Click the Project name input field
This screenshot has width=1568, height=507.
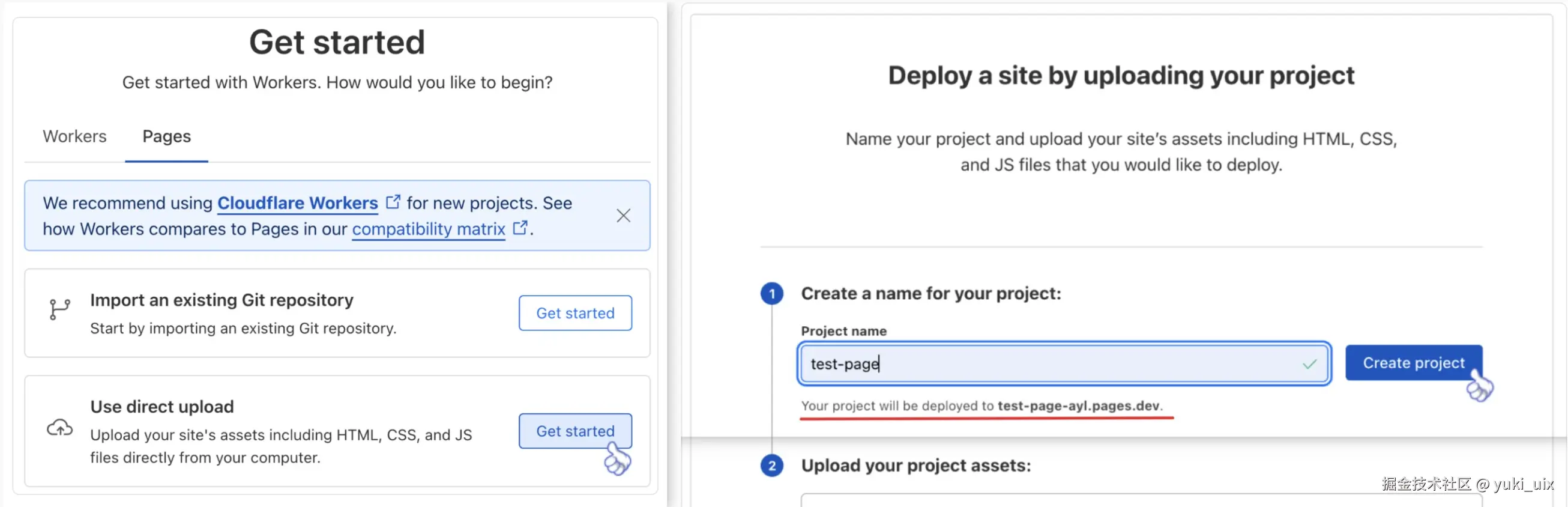(1063, 364)
